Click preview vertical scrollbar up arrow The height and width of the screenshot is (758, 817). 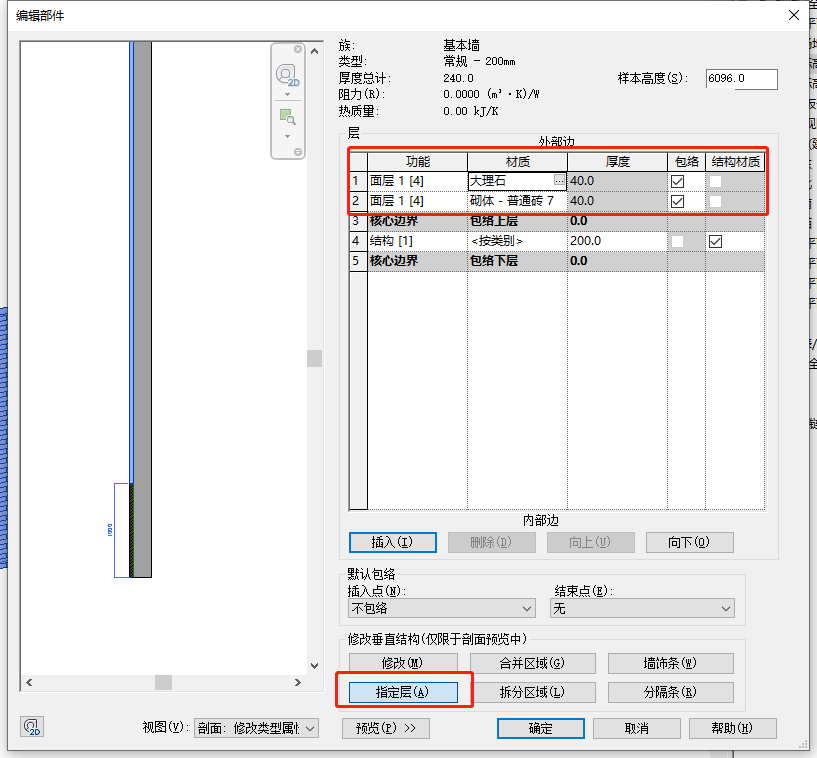(x=314, y=51)
